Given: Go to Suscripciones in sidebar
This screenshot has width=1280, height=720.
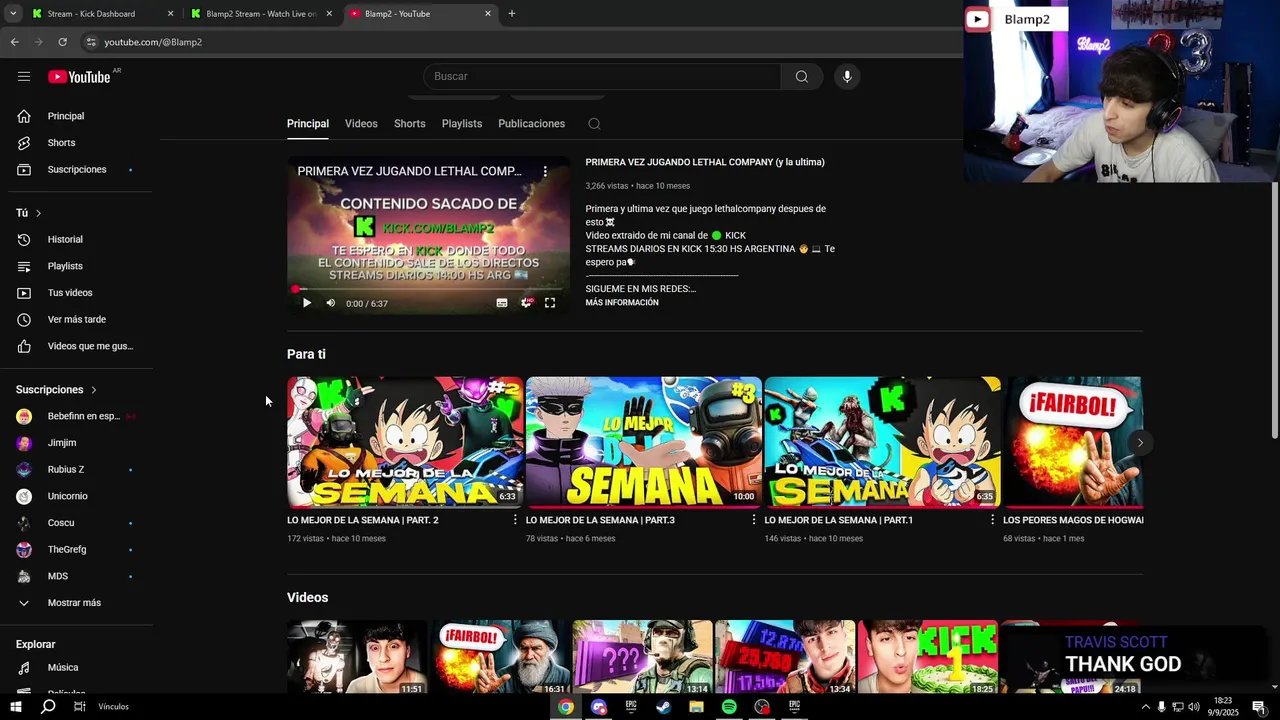Looking at the screenshot, I should (x=76, y=170).
